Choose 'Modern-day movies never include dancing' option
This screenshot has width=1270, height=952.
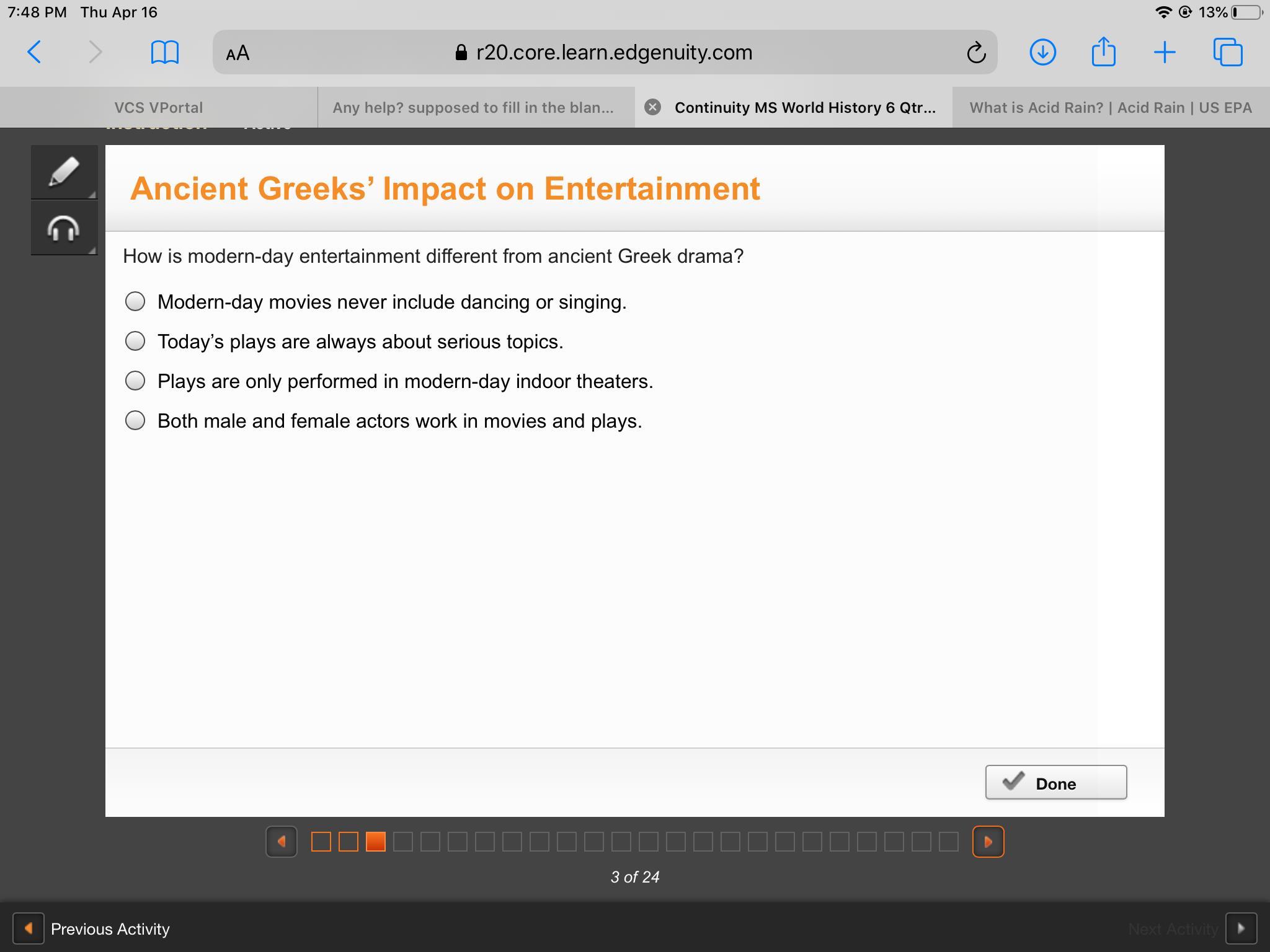(x=135, y=302)
